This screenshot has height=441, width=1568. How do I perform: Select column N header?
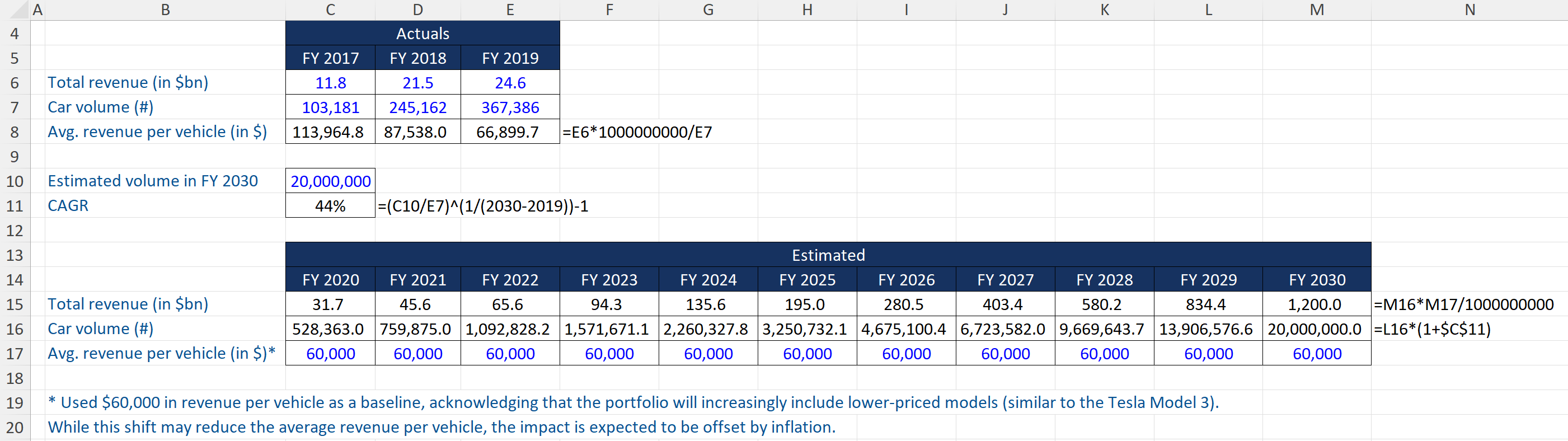[1469, 10]
